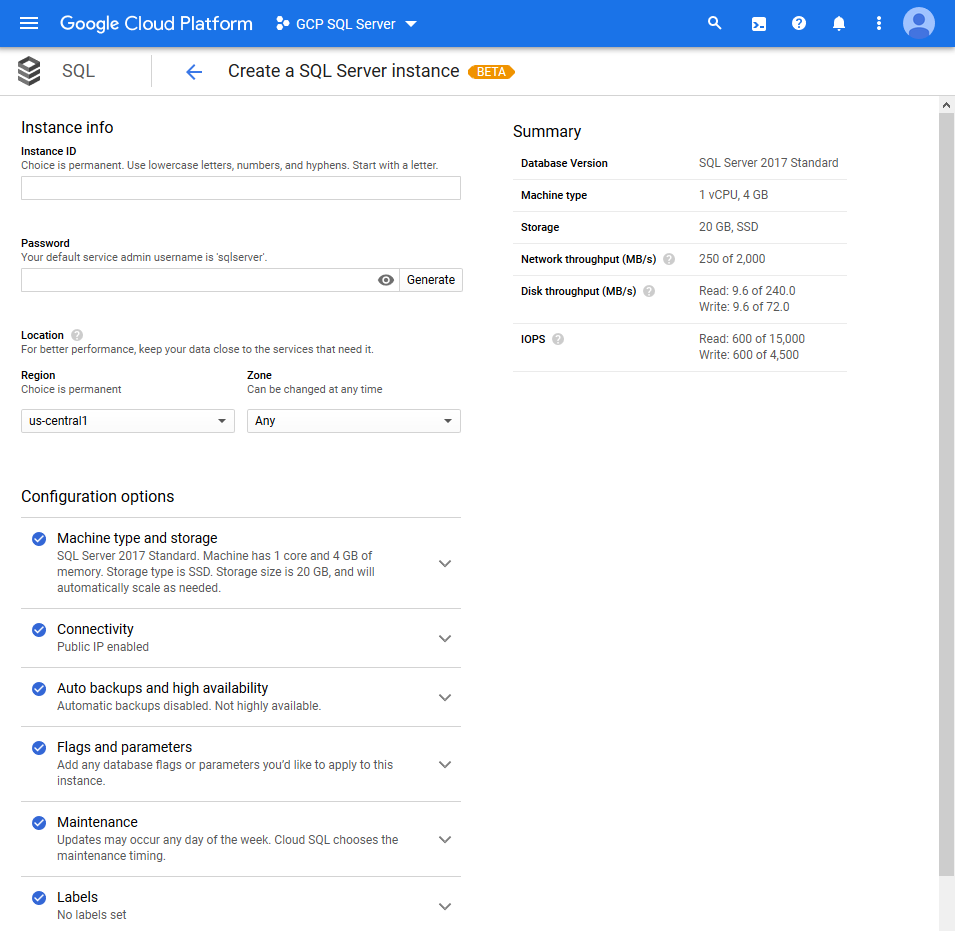Show help for Network throughput
Image resolution: width=955 pixels, height=931 pixels.
tap(669, 259)
